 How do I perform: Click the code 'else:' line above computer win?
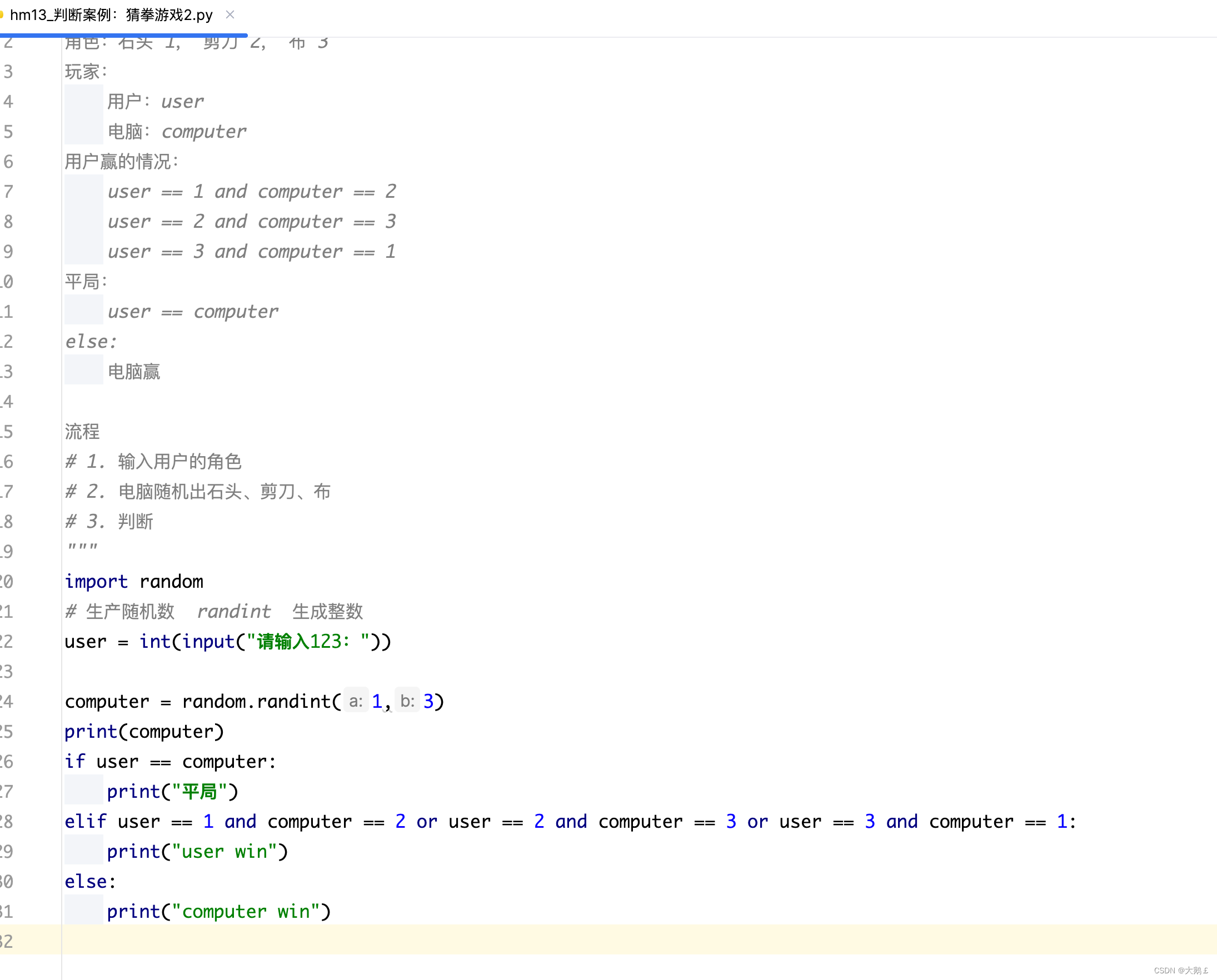[x=91, y=881]
